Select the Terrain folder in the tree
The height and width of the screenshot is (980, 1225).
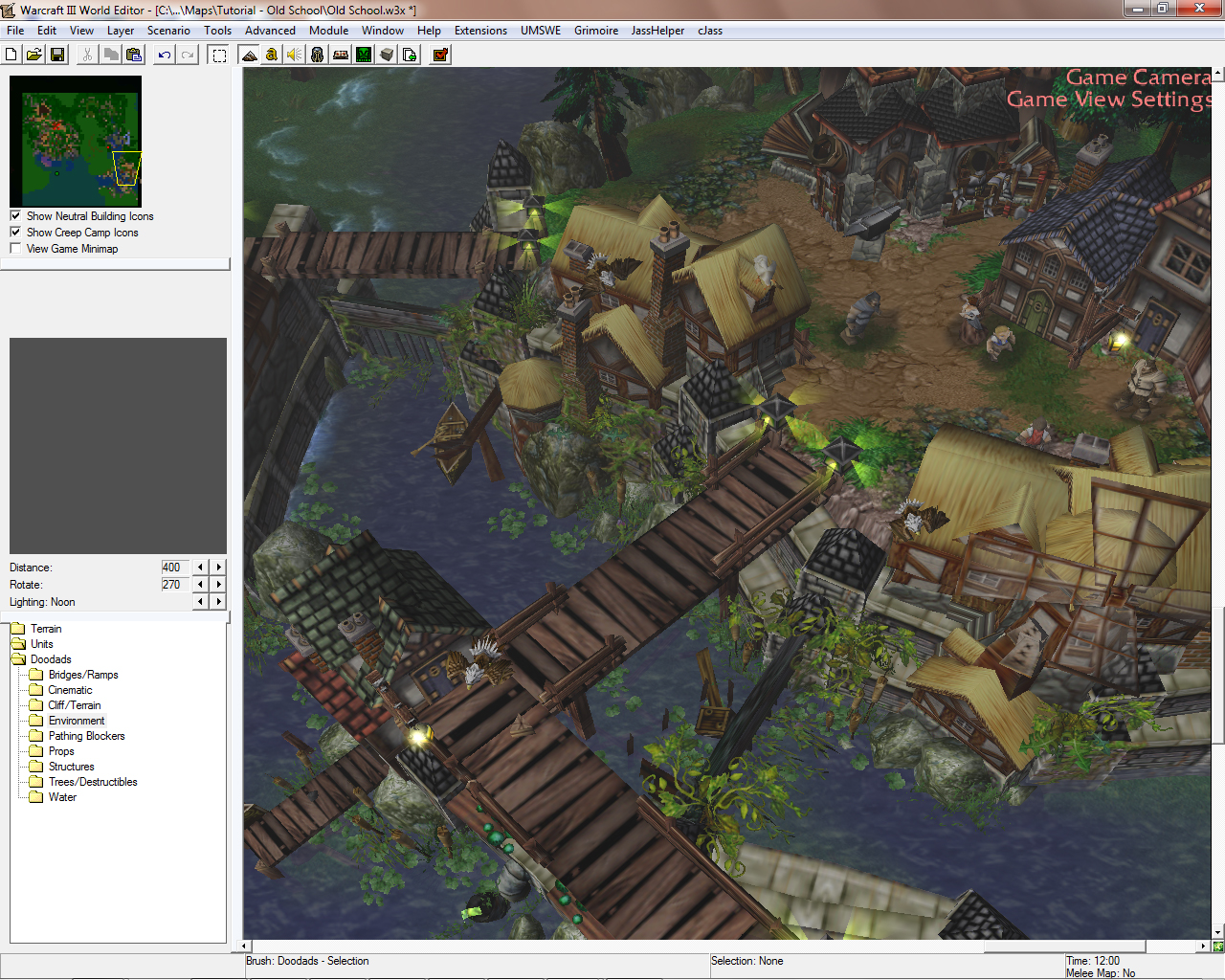point(46,629)
